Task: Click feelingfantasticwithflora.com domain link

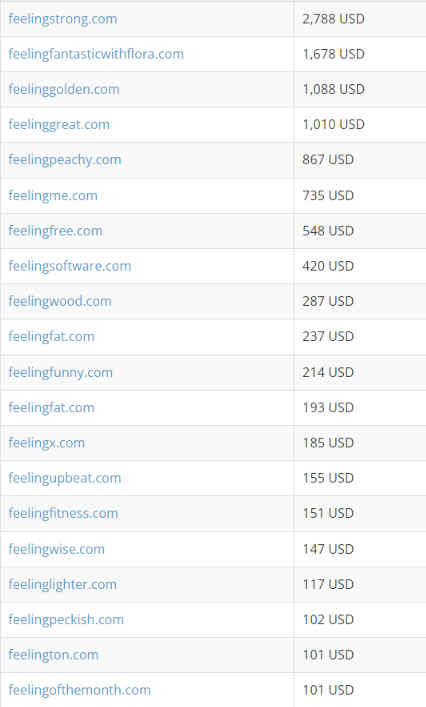Action: tap(96, 54)
